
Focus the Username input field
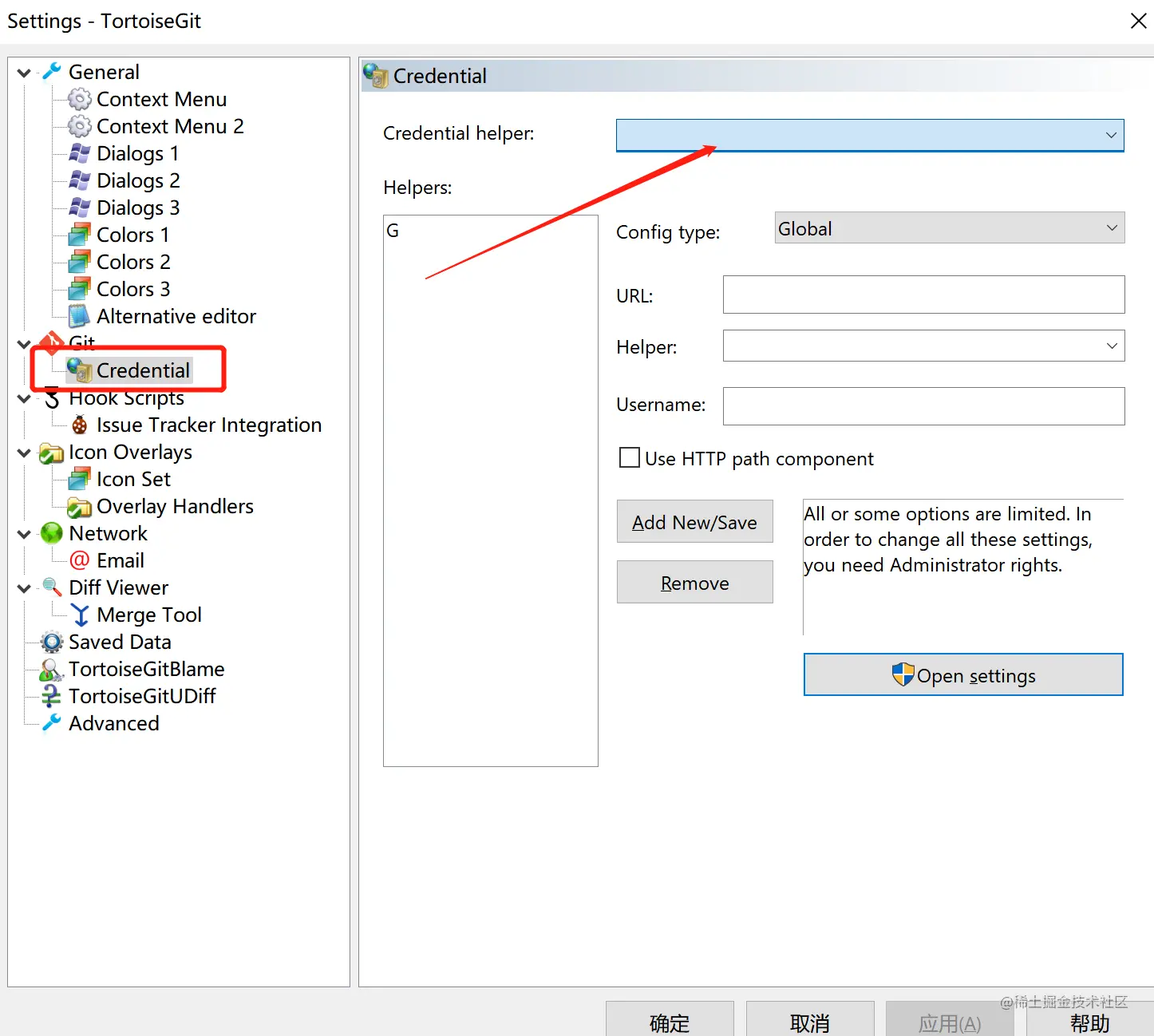coord(924,406)
